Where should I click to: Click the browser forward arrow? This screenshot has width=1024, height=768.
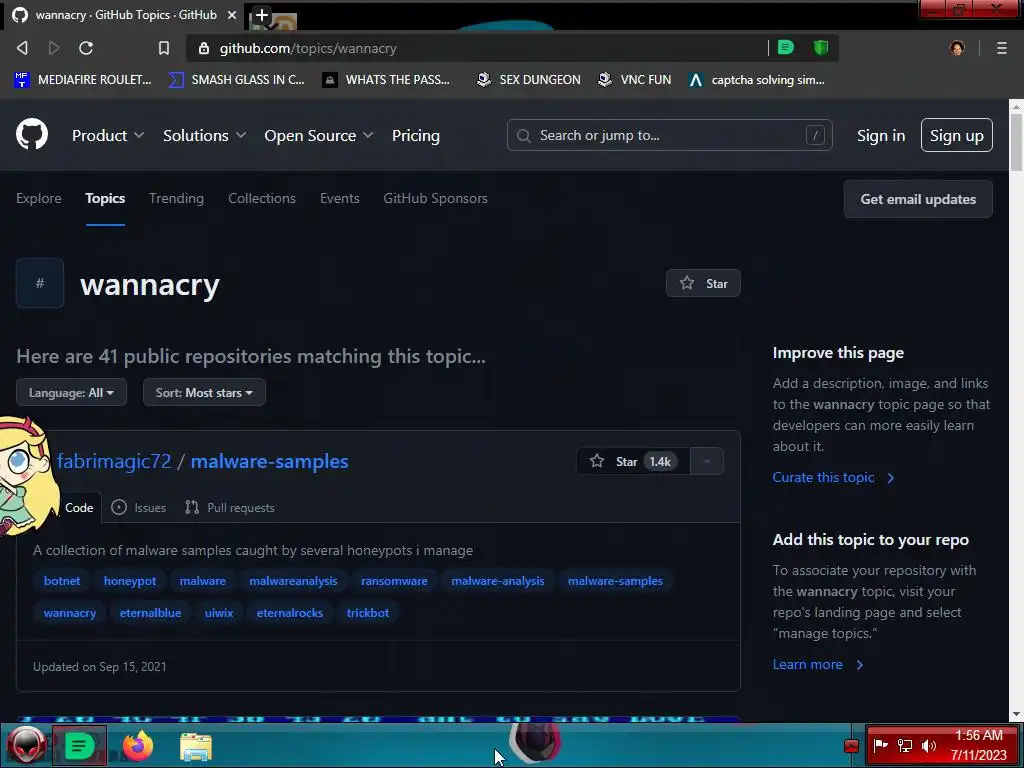(54, 48)
